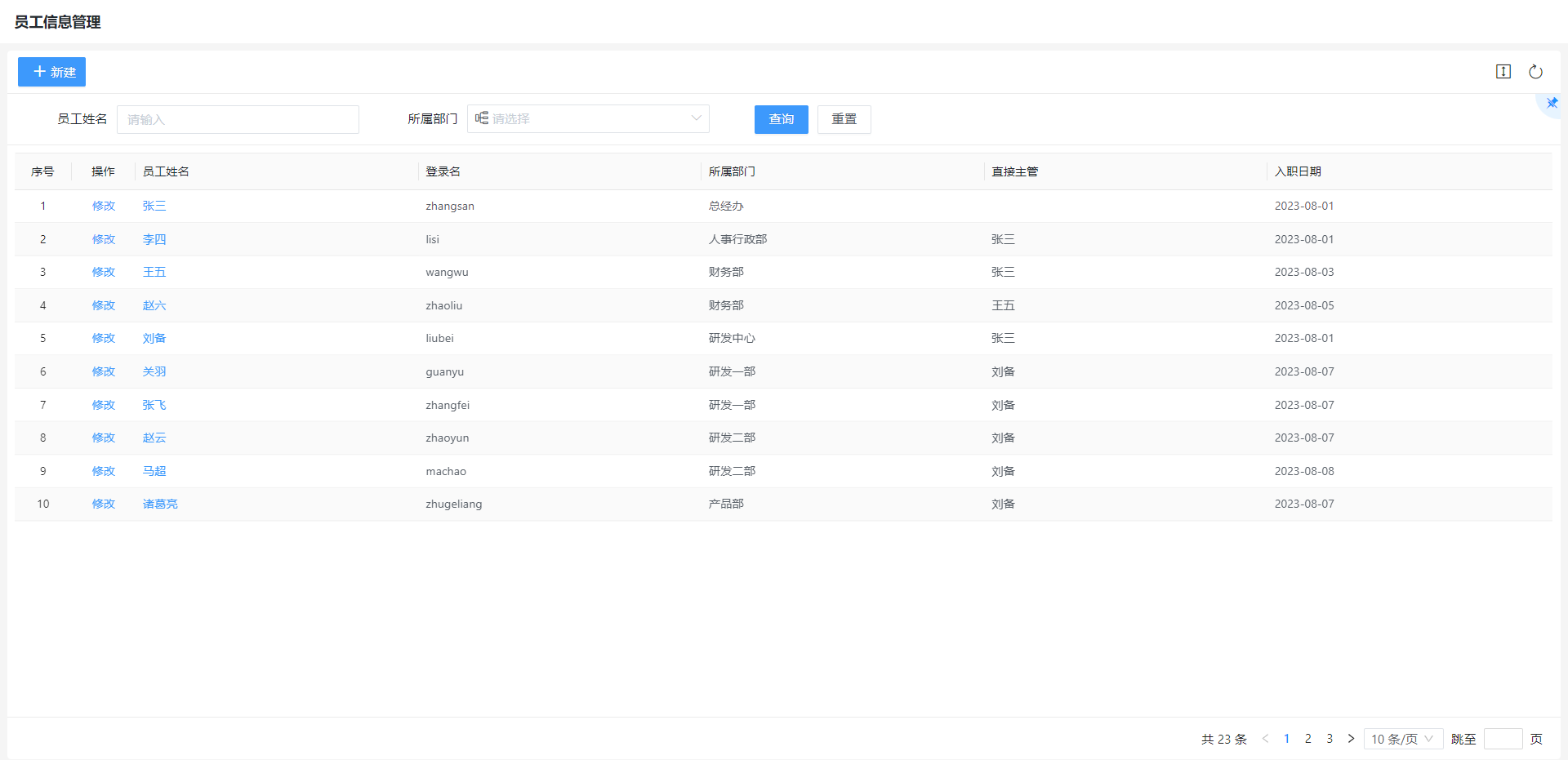Click the refresh table icon
Image resolution: width=1568 pixels, height=760 pixels.
(x=1535, y=72)
